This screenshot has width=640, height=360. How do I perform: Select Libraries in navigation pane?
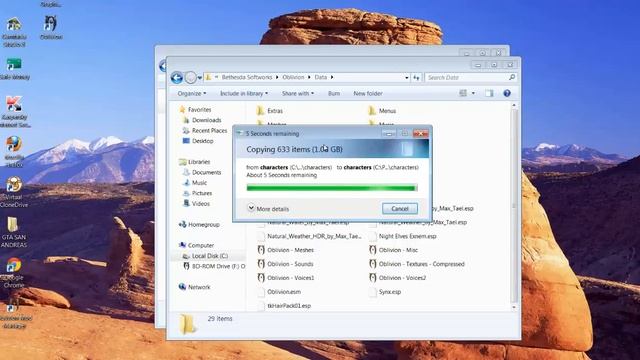195,162
